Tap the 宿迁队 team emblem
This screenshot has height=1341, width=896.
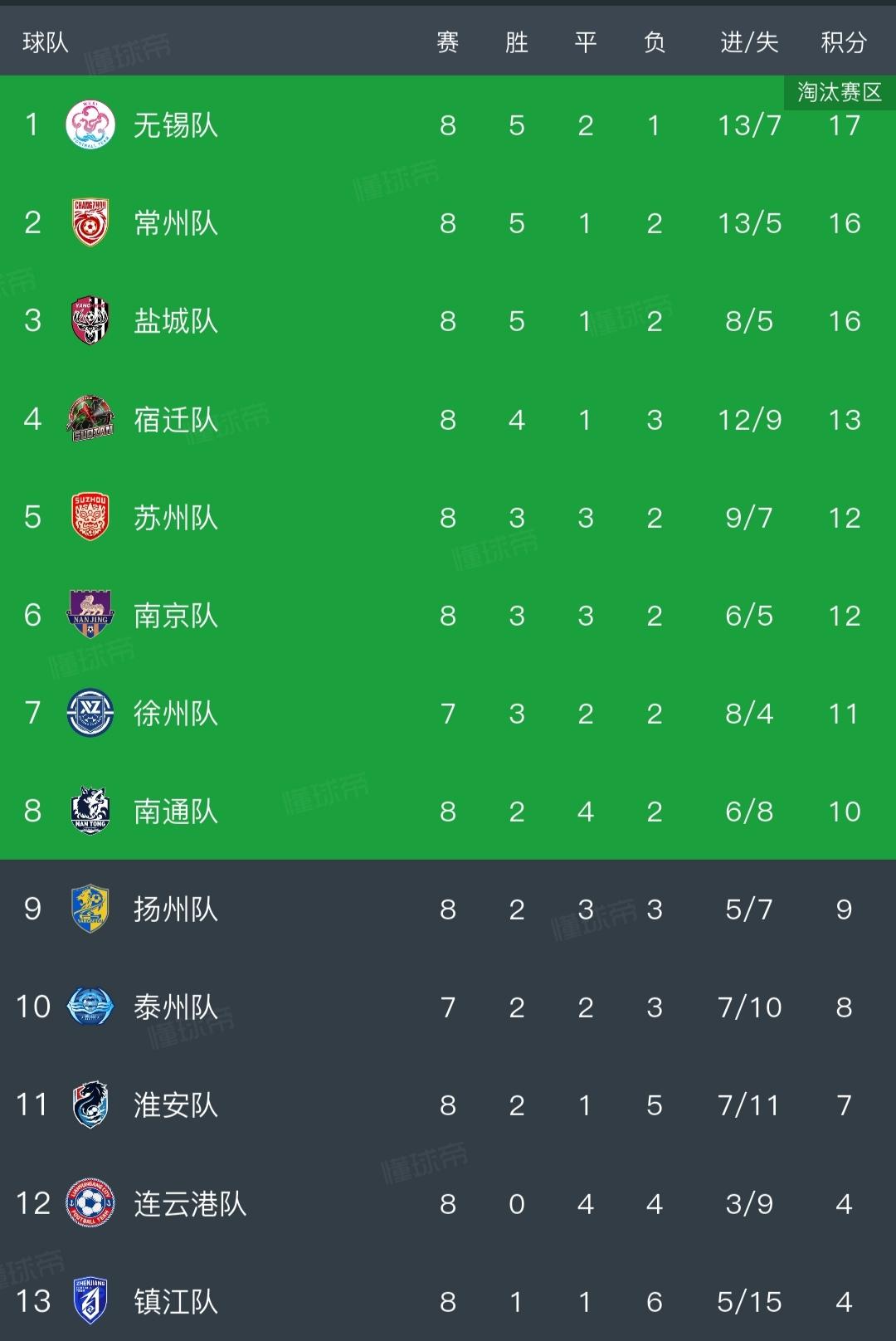(90, 419)
